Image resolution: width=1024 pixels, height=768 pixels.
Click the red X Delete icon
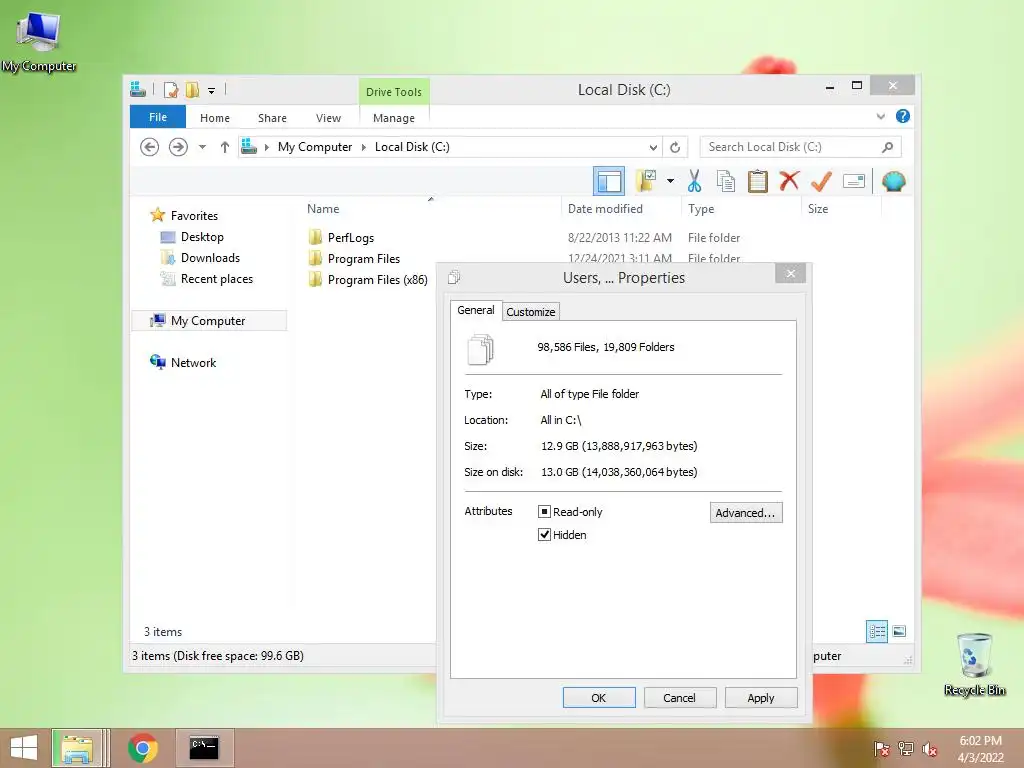[x=790, y=181]
